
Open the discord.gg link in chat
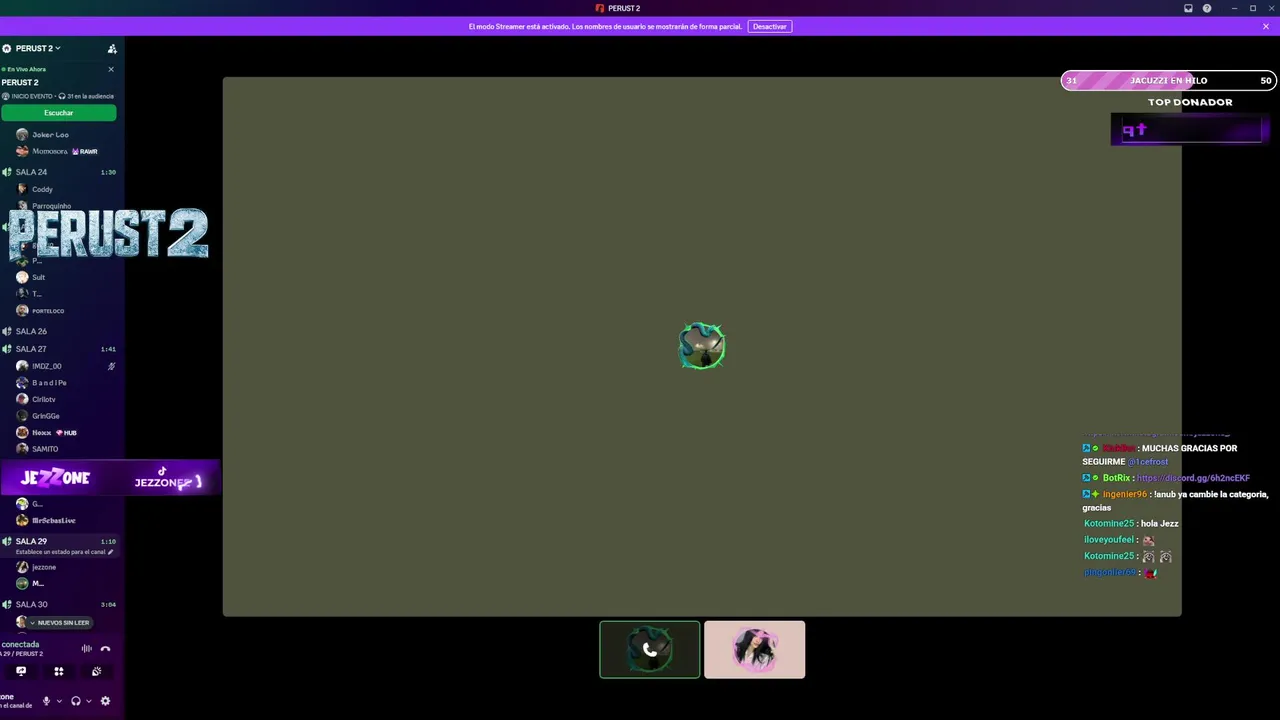[1194, 478]
